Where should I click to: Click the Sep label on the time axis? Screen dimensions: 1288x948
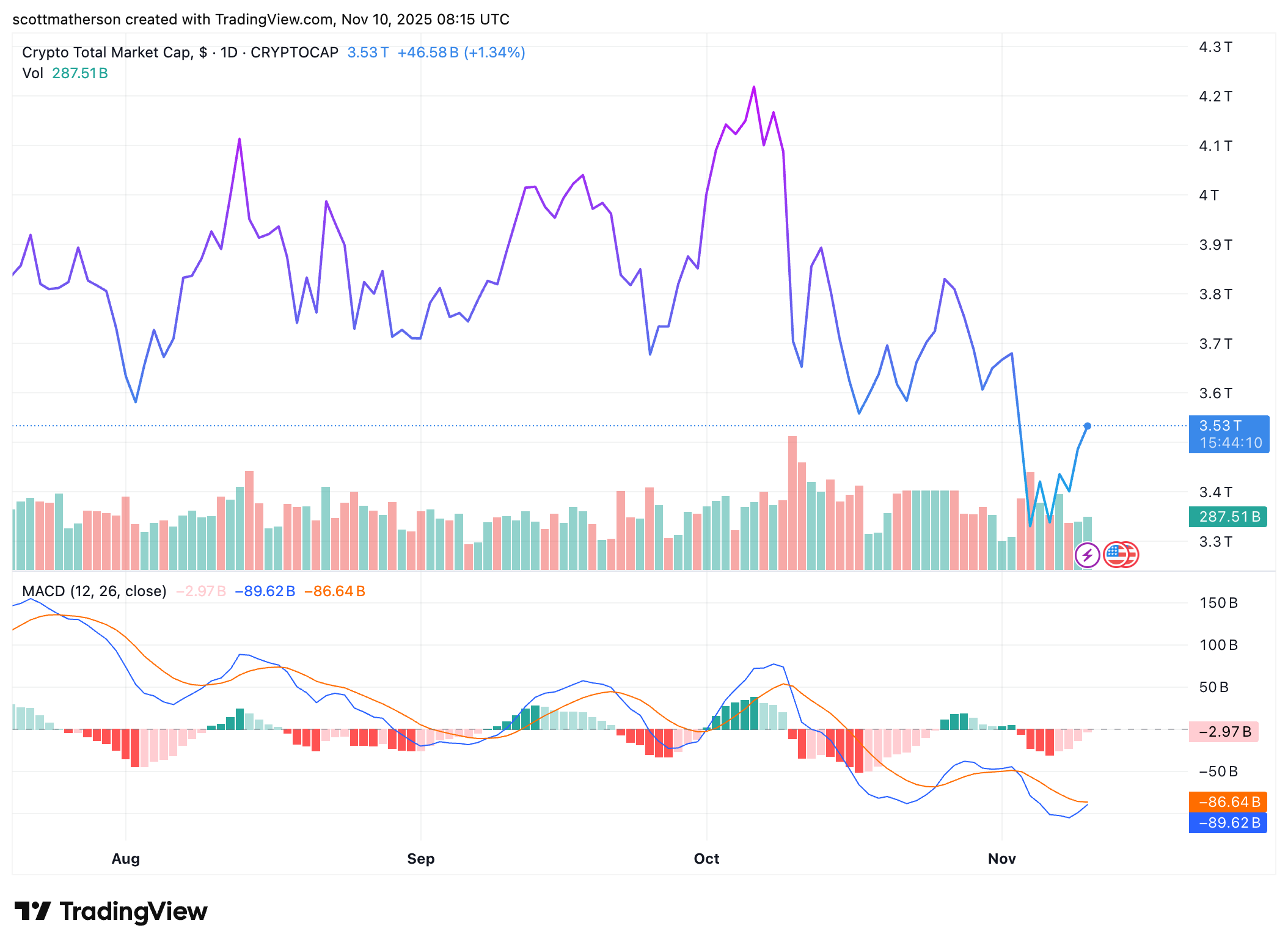[420, 859]
